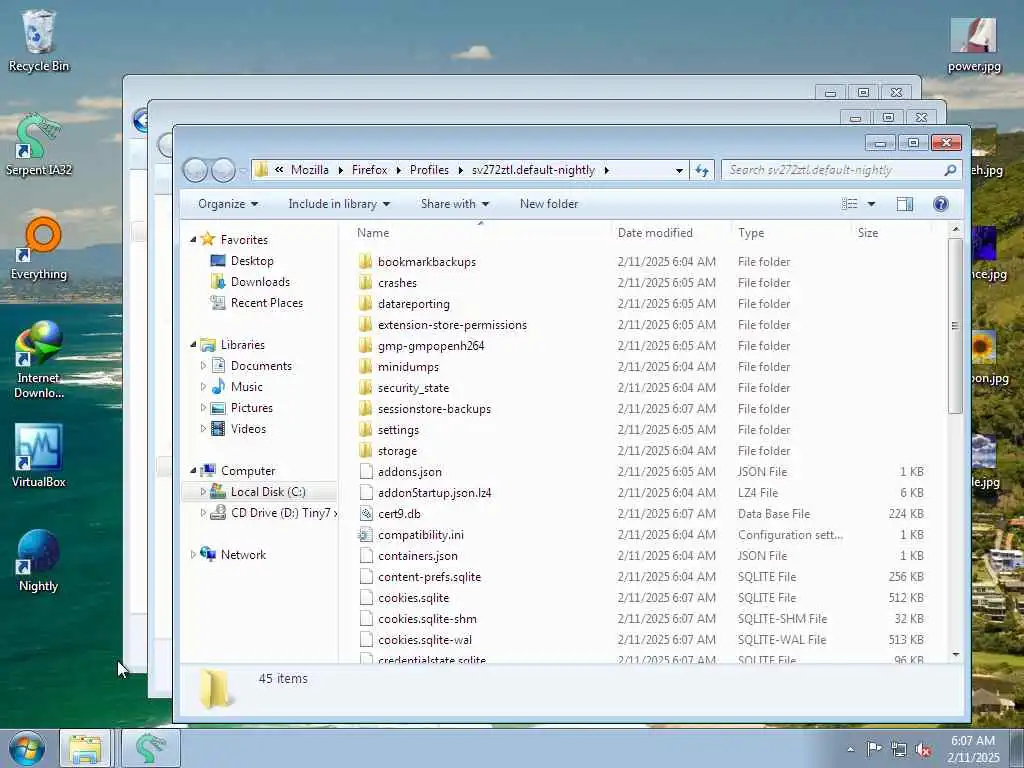This screenshot has height=768, width=1024.
Task: Open the address bar history dropdown
Action: pos(679,170)
